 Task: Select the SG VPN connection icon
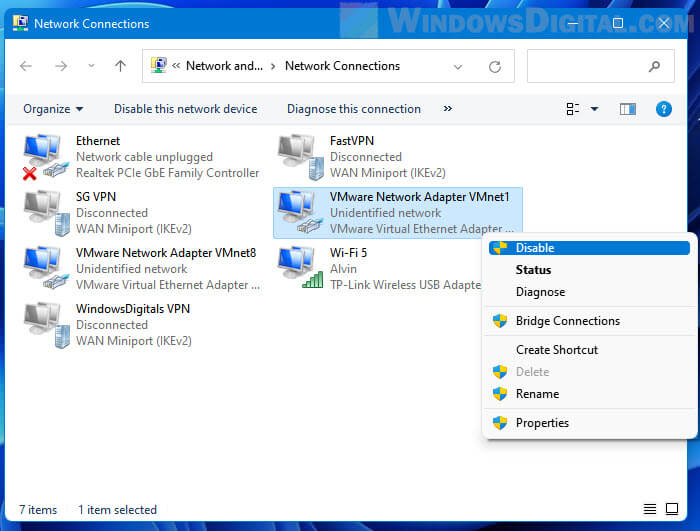click(47, 213)
